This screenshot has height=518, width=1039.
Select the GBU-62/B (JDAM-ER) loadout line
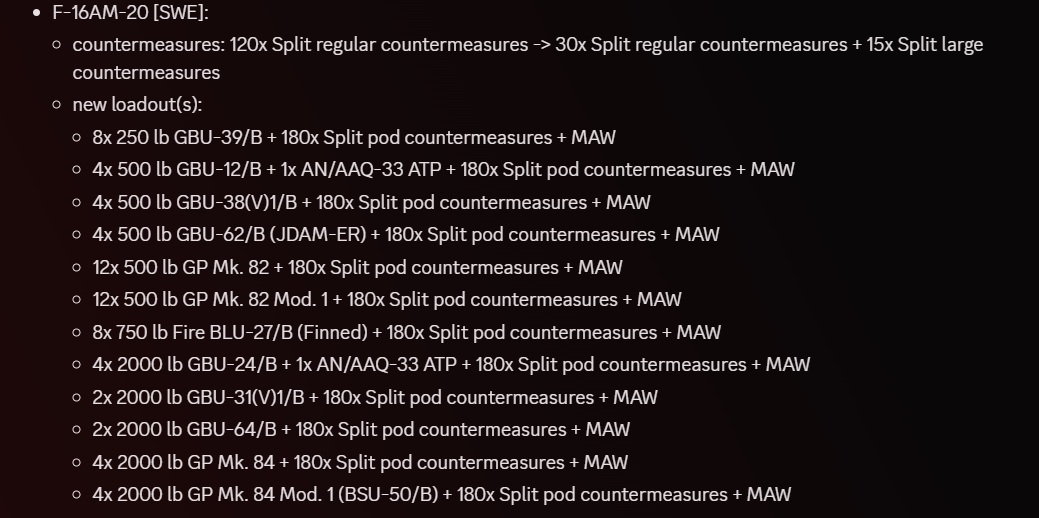405,234
